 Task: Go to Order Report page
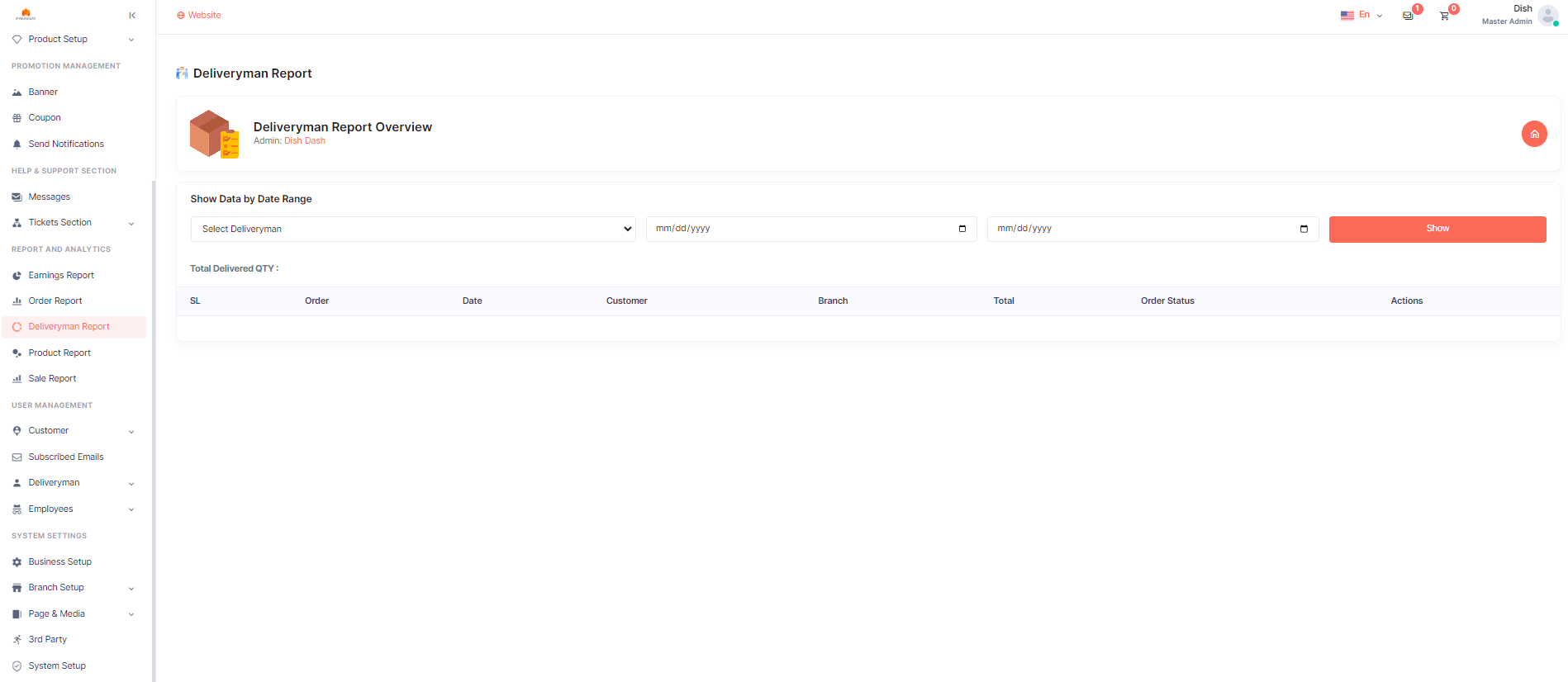[x=55, y=301]
